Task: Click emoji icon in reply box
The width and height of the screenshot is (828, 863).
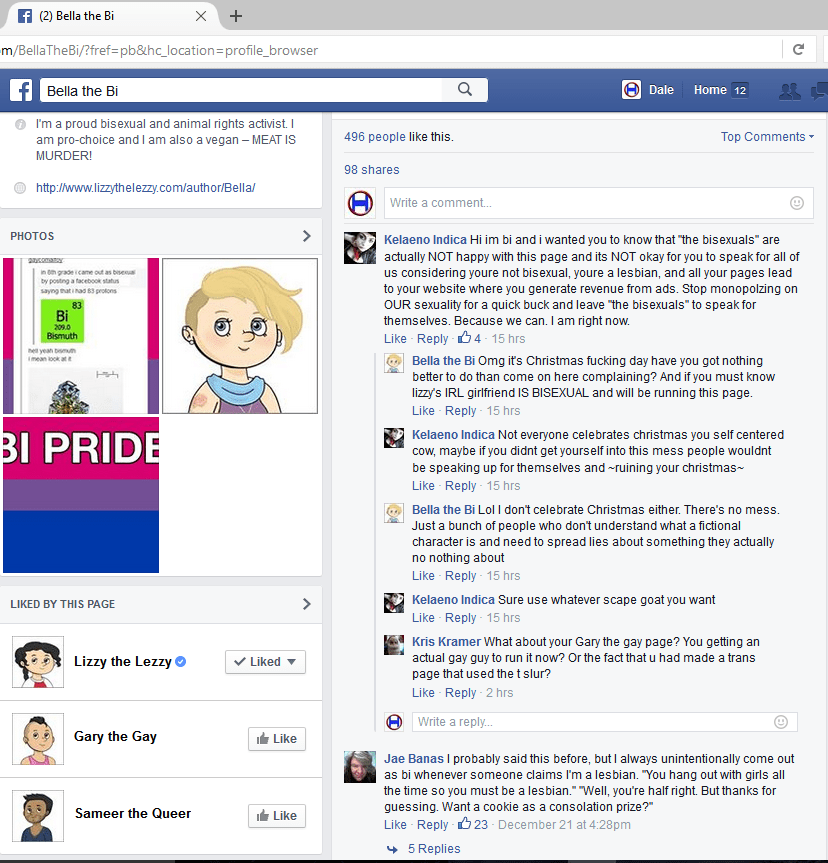Action: click(781, 722)
